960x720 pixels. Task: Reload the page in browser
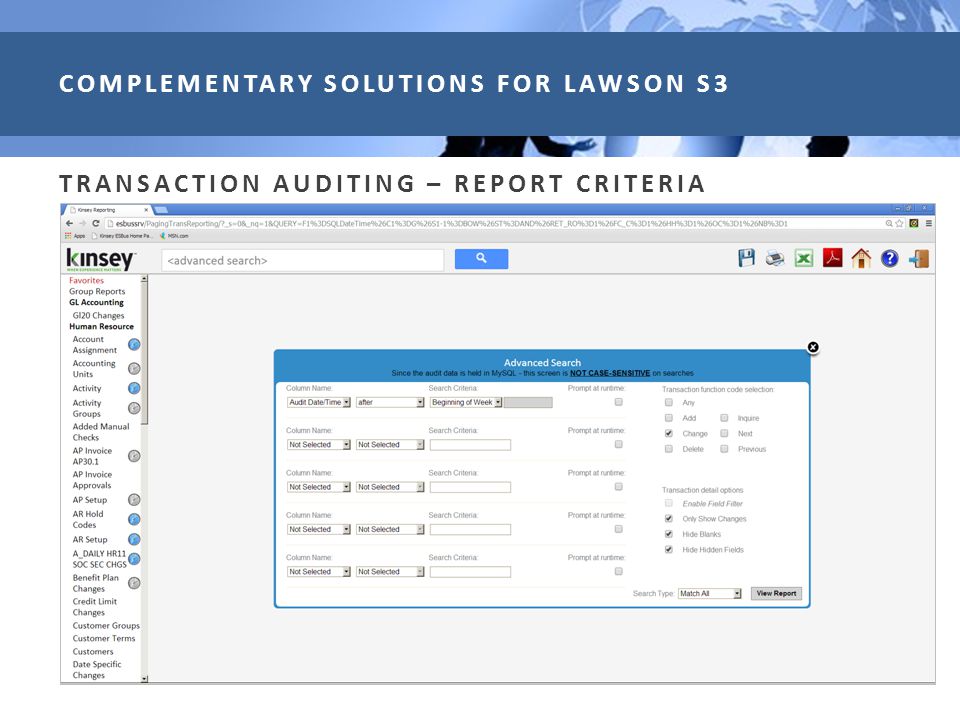(96, 223)
